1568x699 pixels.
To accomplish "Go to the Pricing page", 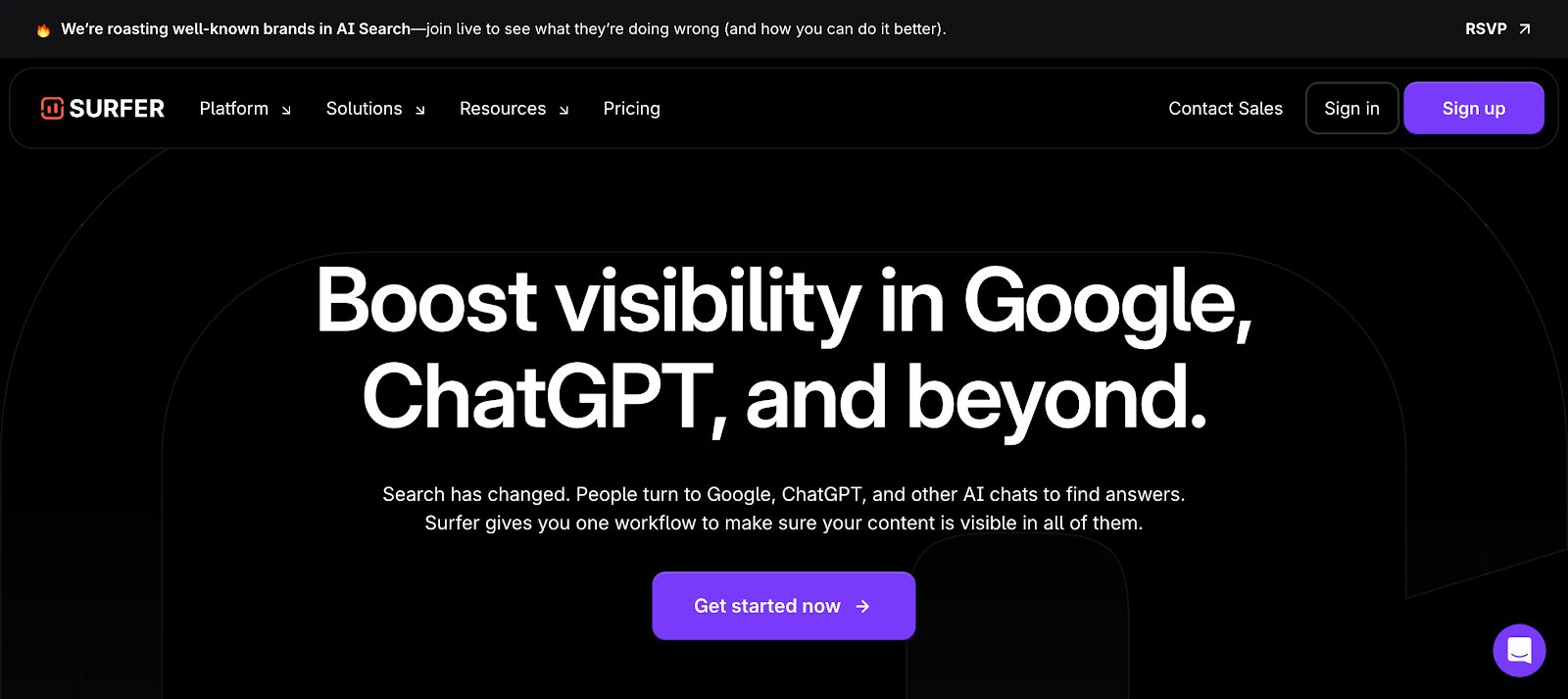I will coord(631,109).
